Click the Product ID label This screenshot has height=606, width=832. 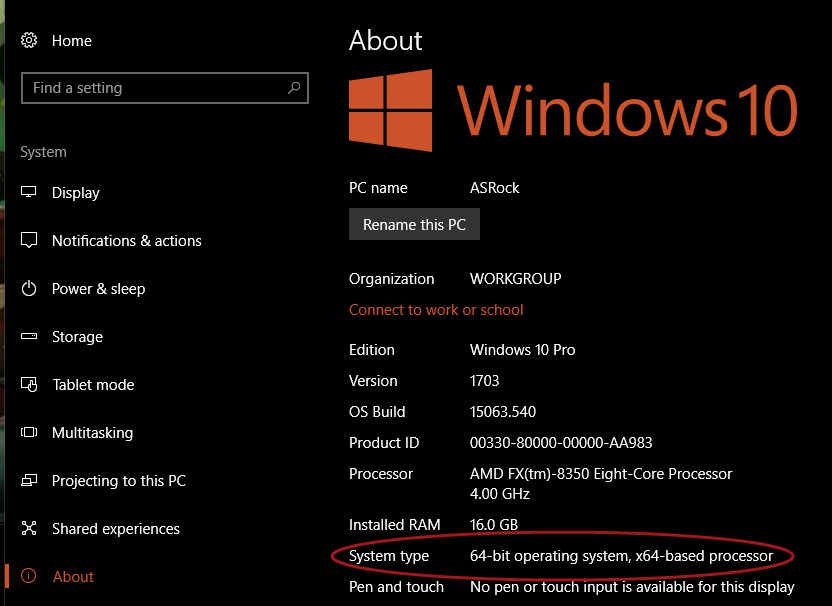(x=384, y=443)
